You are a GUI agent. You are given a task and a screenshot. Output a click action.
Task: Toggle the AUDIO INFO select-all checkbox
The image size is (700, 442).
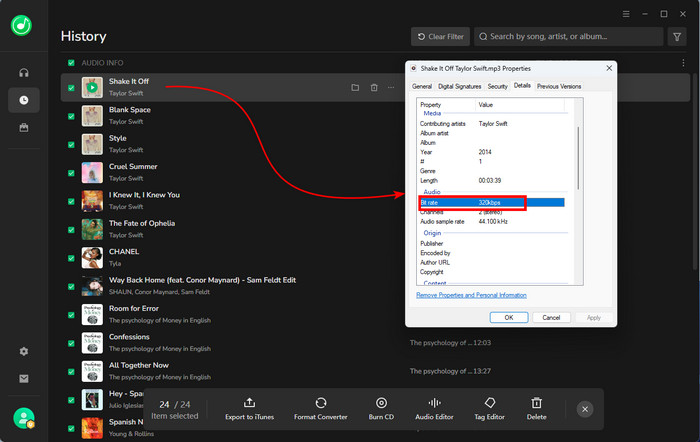coord(71,63)
